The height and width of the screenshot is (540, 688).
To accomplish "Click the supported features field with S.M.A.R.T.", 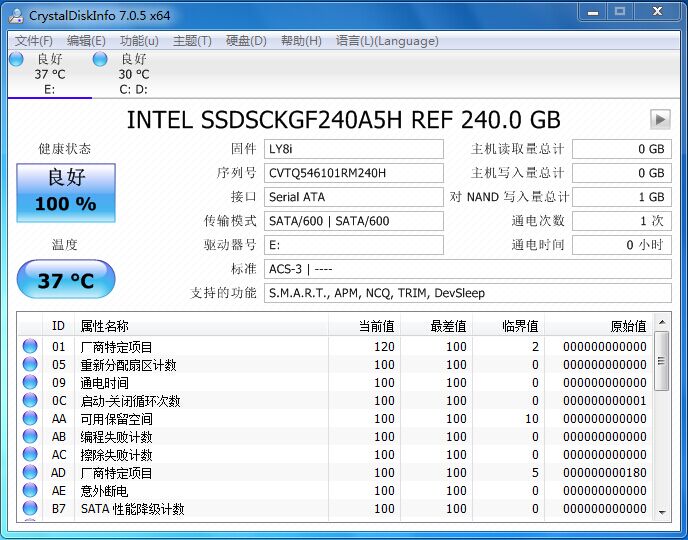I will click(468, 293).
